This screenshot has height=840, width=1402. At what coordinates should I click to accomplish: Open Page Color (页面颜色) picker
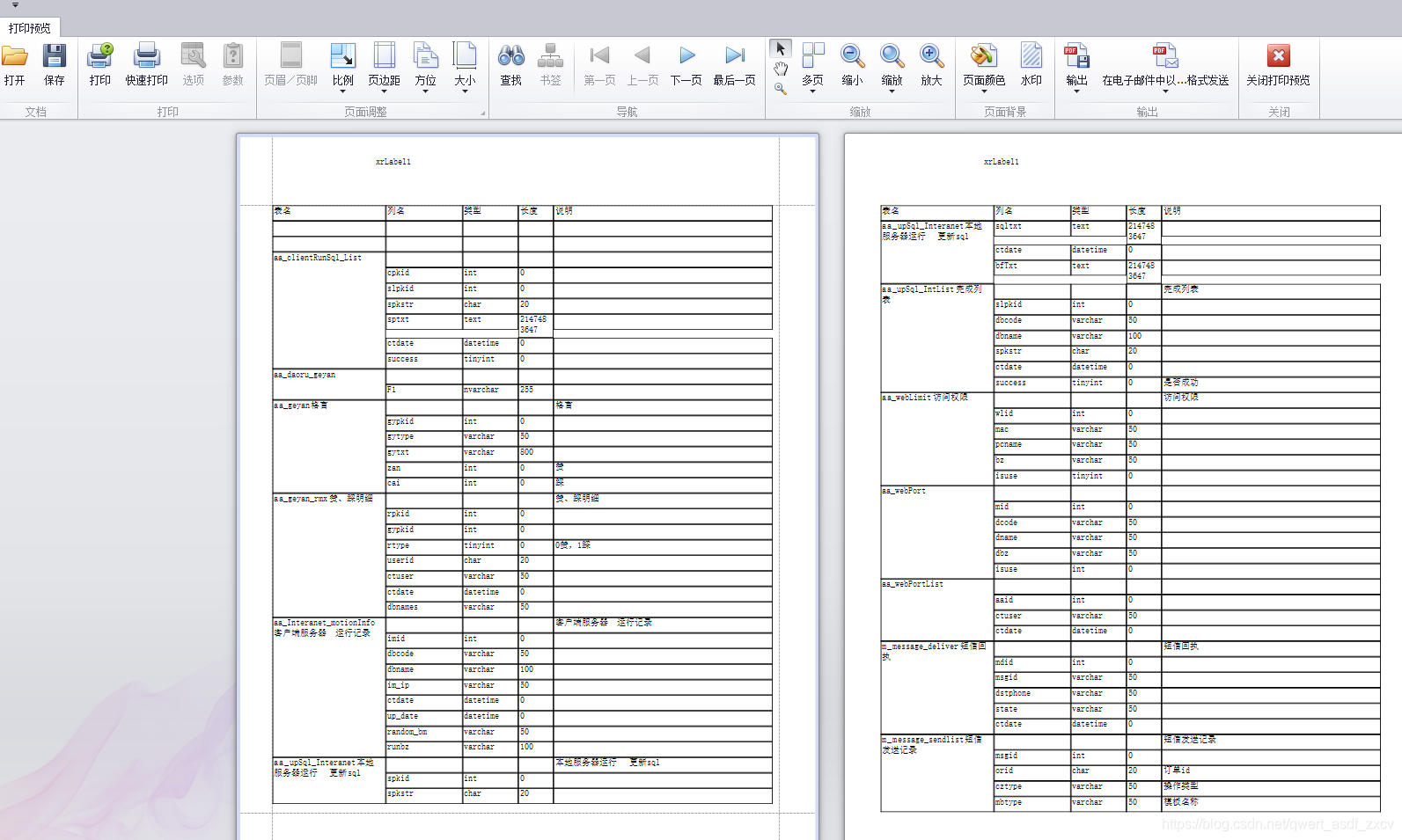[984, 67]
